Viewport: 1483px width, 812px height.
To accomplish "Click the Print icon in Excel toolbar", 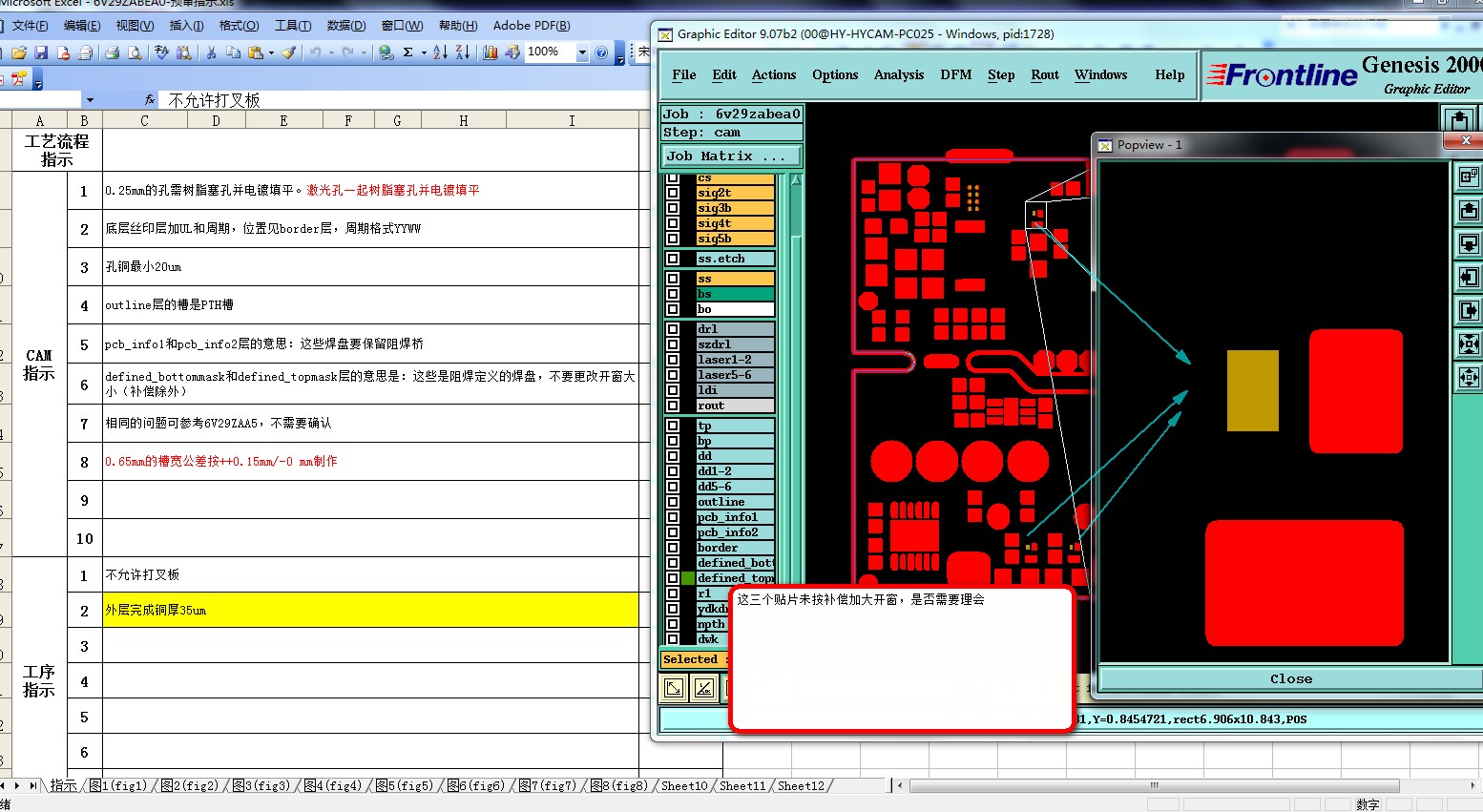I will point(112,52).
